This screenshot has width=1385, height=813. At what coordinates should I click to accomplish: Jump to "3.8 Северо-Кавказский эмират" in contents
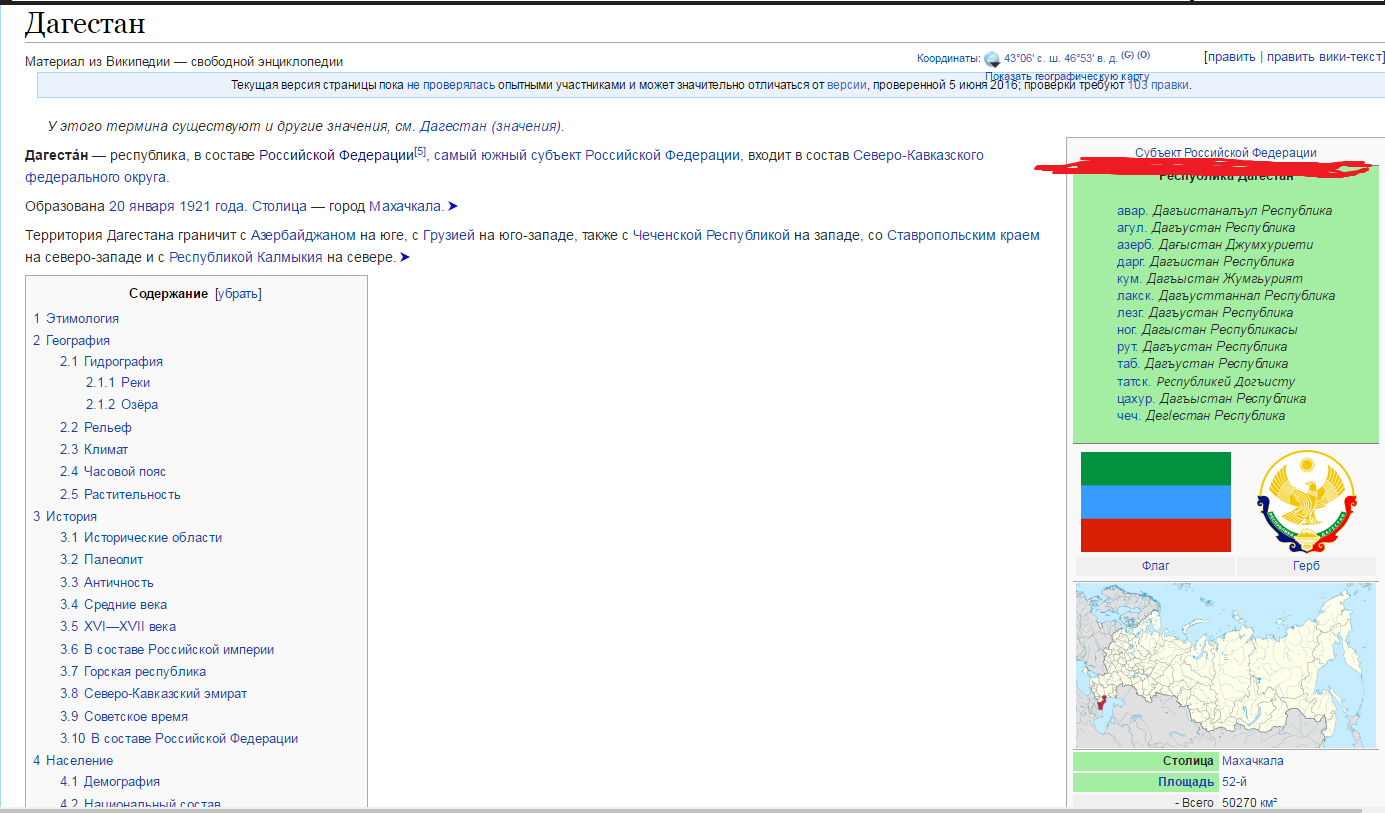pyautogui.click(x=153, y=694)
